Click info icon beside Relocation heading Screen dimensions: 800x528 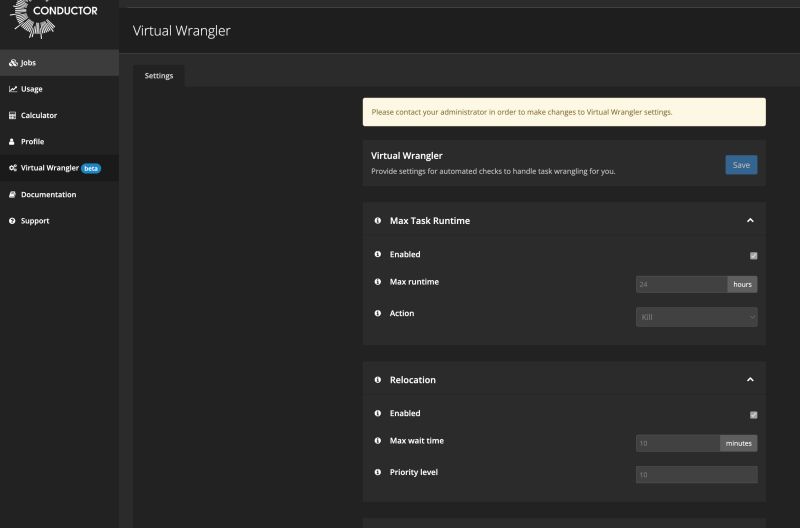[378, 380]
